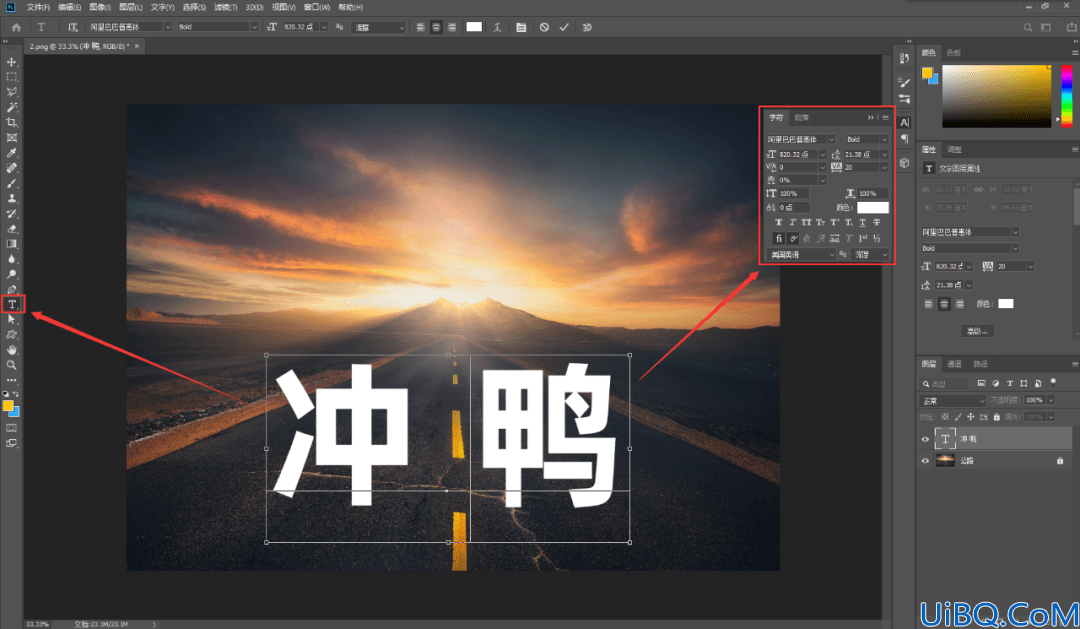The image size is (1080, 629).
Task: Select the Move tool
Action: tap(12, 62)
